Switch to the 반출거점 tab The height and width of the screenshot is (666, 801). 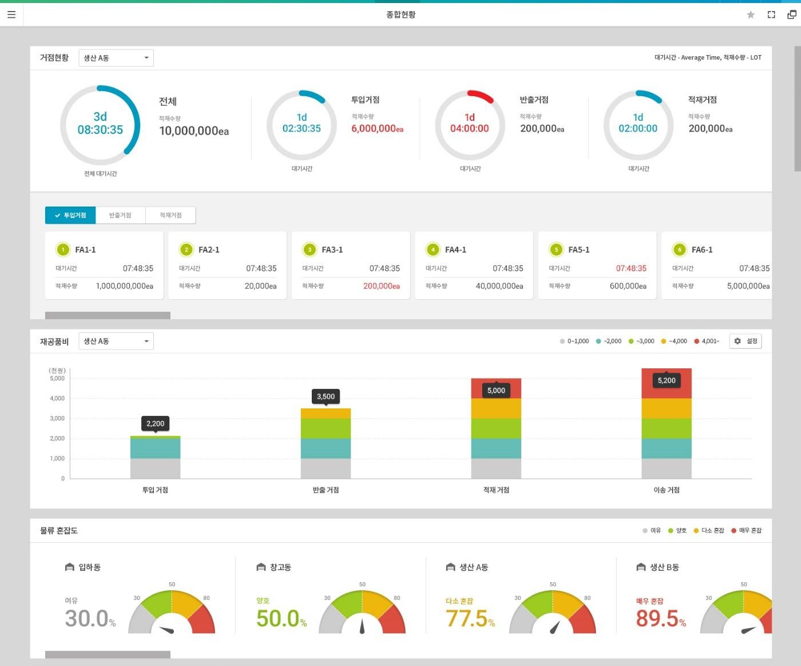(x=120, y=215)
